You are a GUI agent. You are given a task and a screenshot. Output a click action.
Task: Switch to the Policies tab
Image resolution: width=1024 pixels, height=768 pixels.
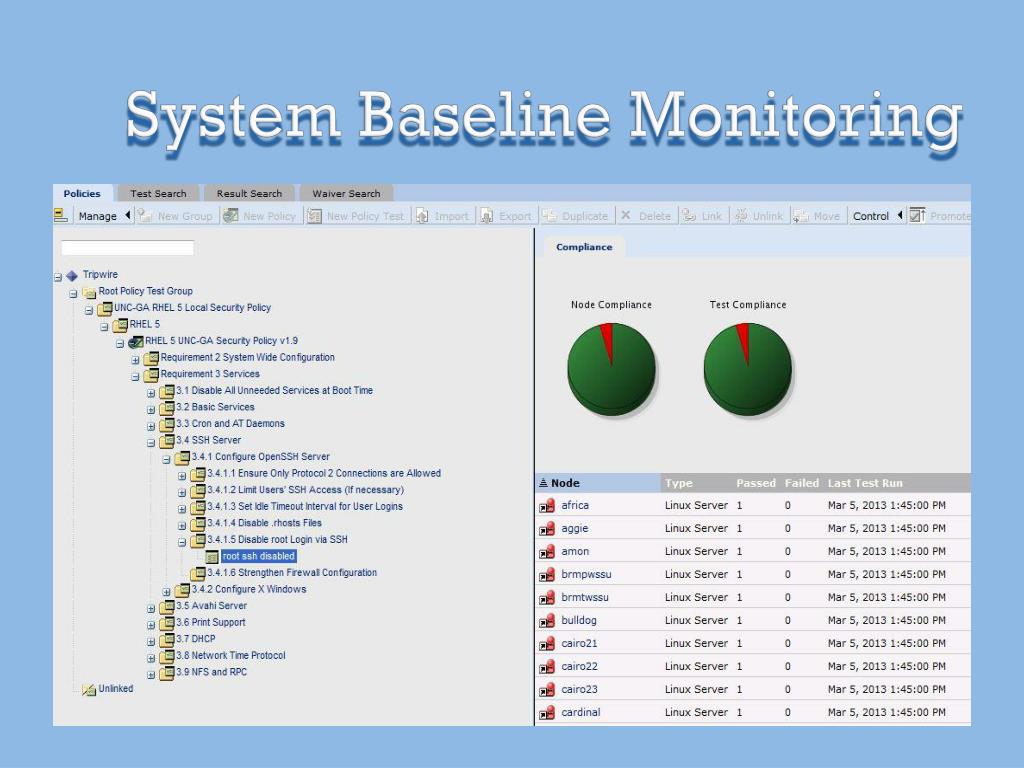click(82, 193)
